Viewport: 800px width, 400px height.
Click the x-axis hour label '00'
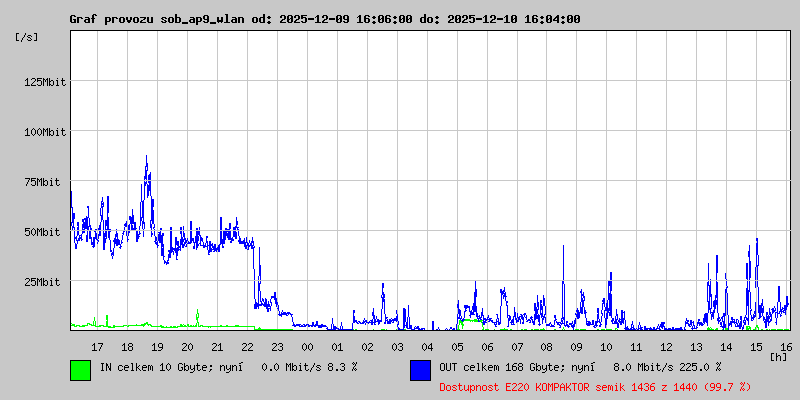307,347
